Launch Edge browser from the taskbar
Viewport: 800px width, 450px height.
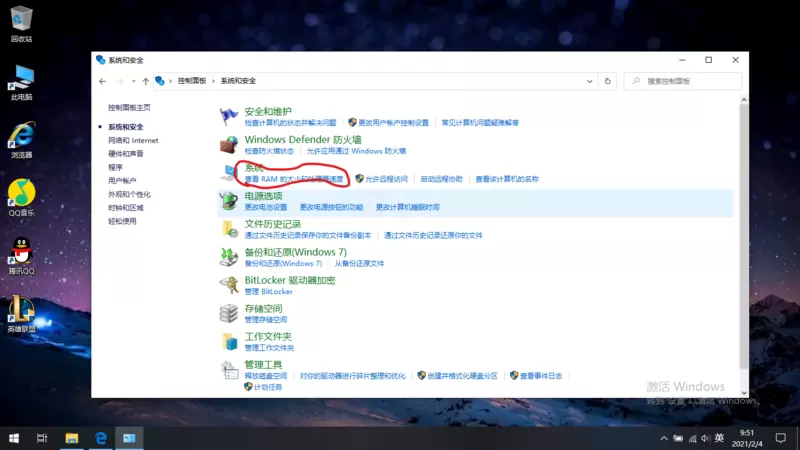click(101, 438)
